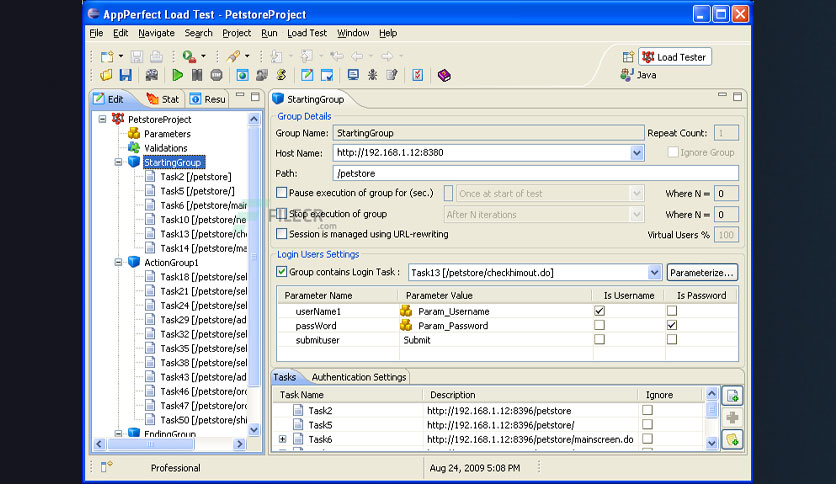836x484 pixels.
Task: Switch to Authentication Settings tab
Action: [x=359, y=377]
